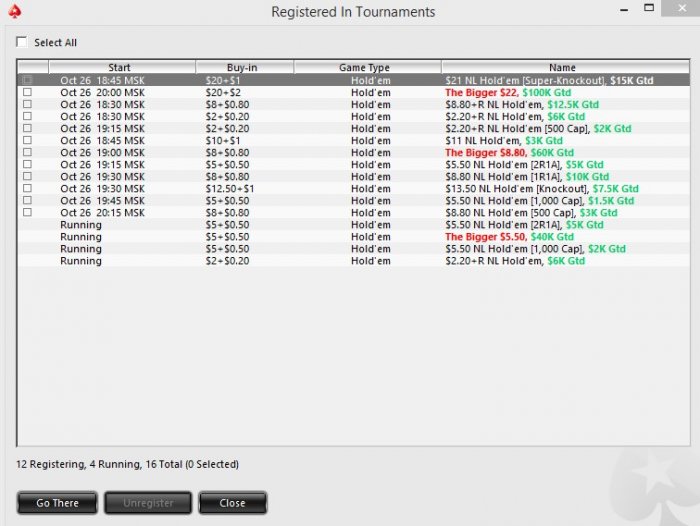
Task: Click the $60K Gtd text of The Bigger $8.80
Action: tap(552, 152)
